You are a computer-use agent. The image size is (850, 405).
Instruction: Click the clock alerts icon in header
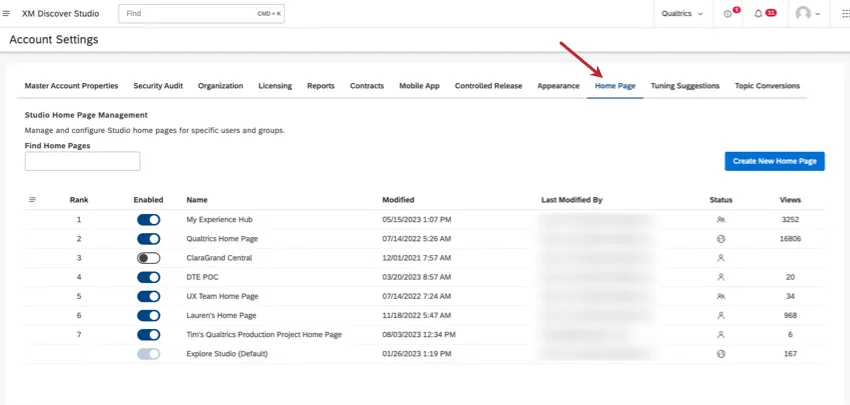(728, 14)
